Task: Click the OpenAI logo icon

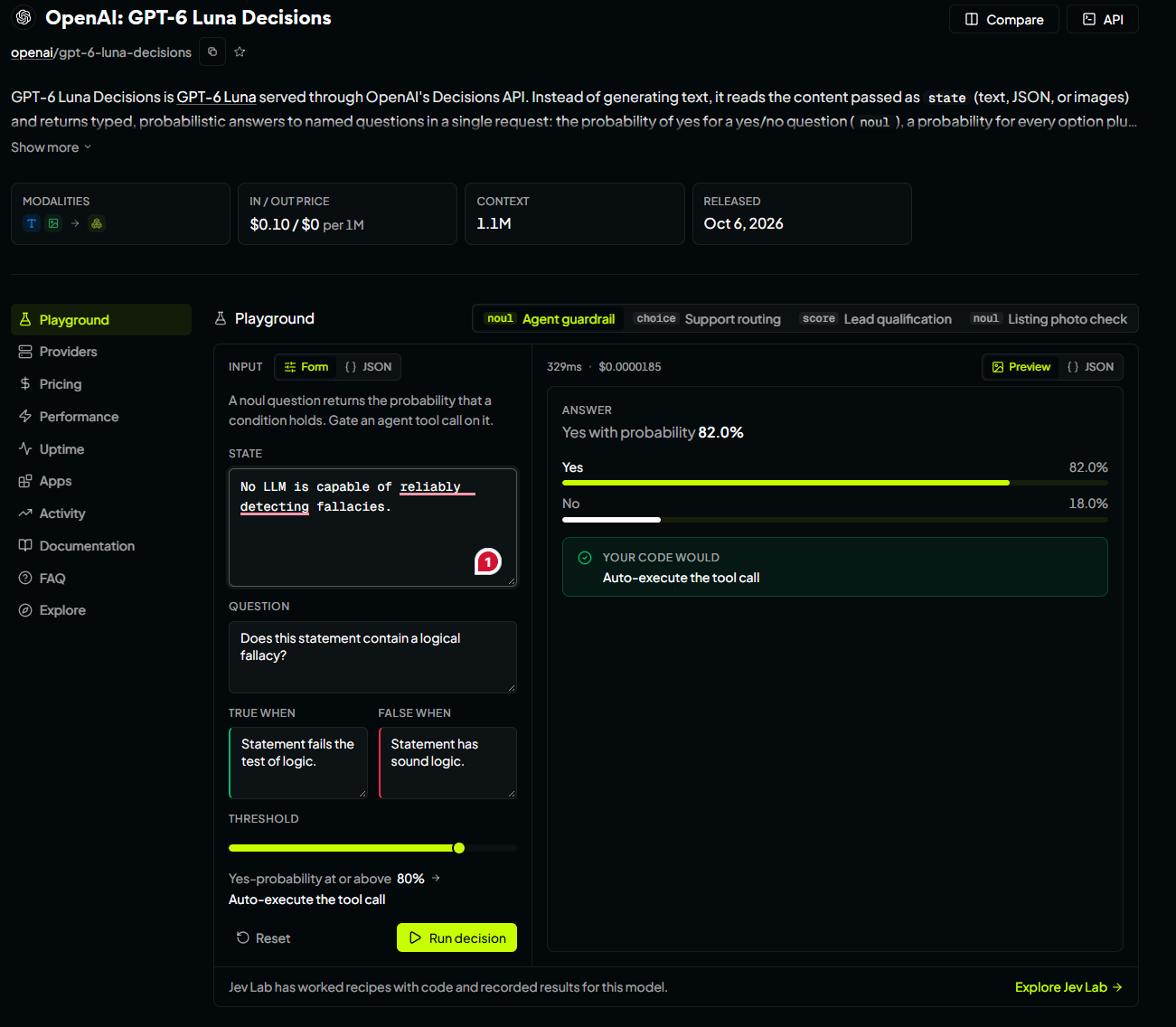Action: (x=24, y=17)
